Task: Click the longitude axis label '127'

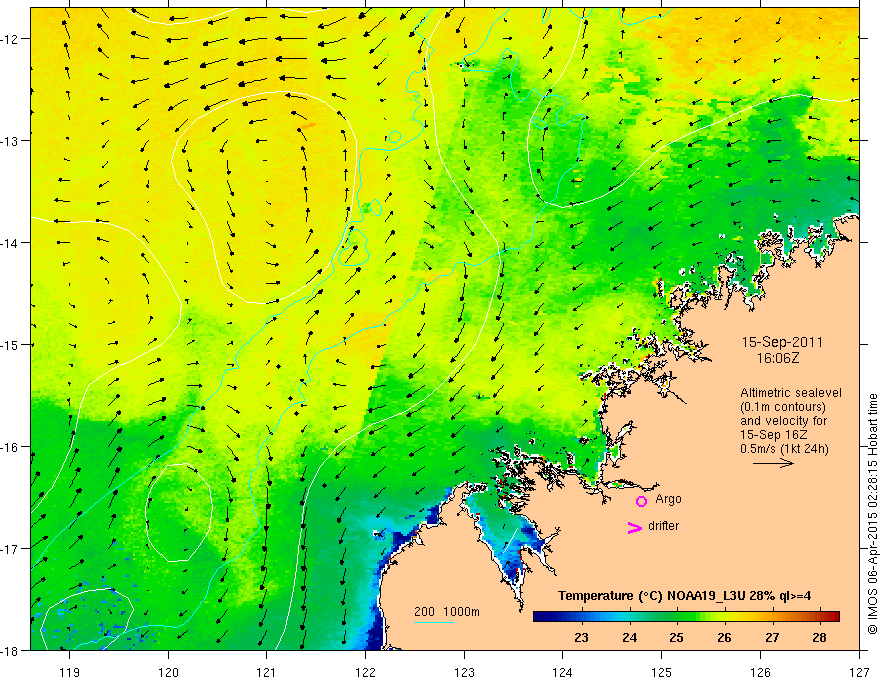Action: 859,672
